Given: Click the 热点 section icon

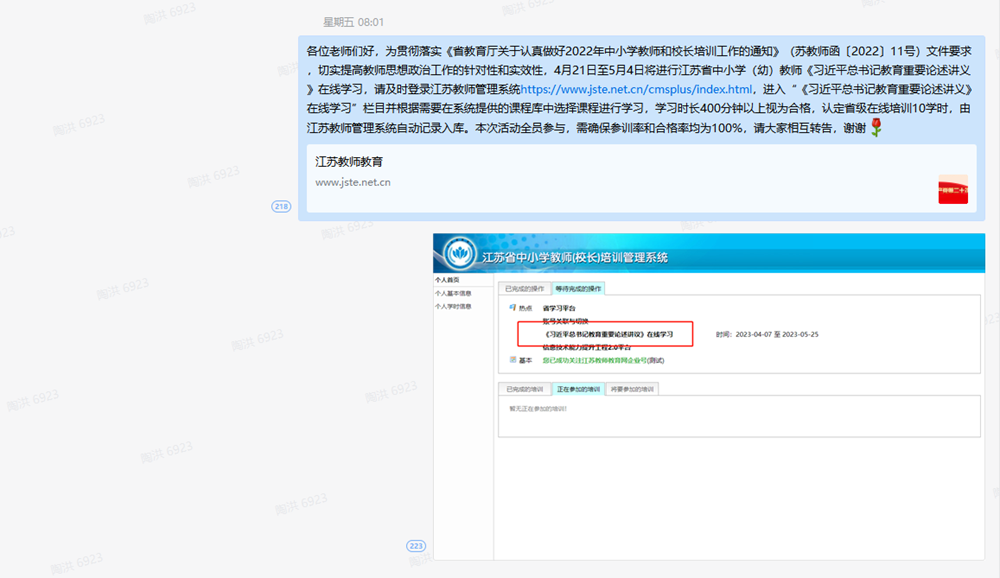Looking at the screenshot, I should 513,308.
